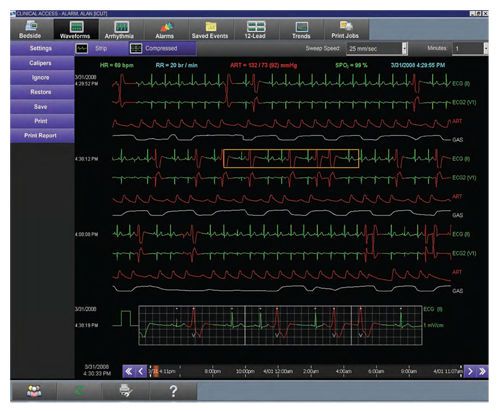Click the patient group icon in bottom bar

pos(34,391)
